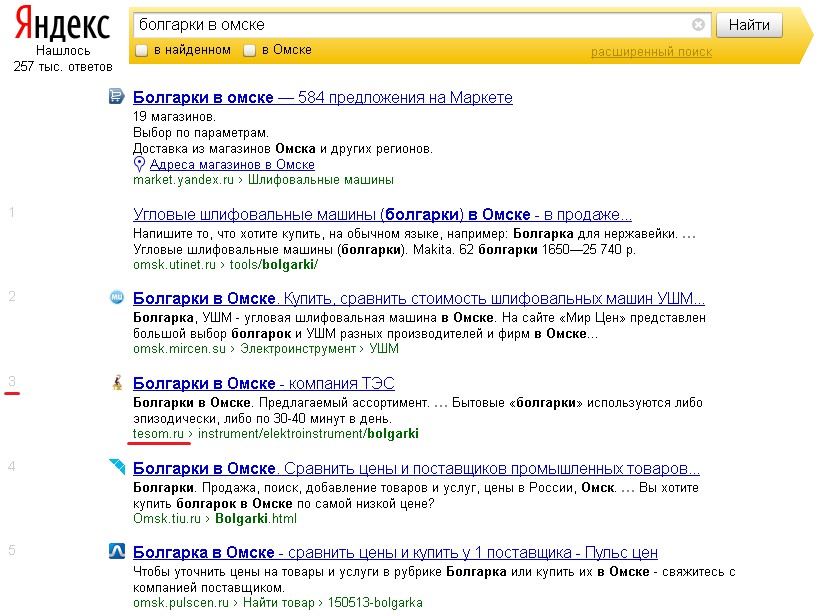816x616 pixels.
Task: Open the omsk.utinet.ru angle grinders result
Action: click(382, 215)
